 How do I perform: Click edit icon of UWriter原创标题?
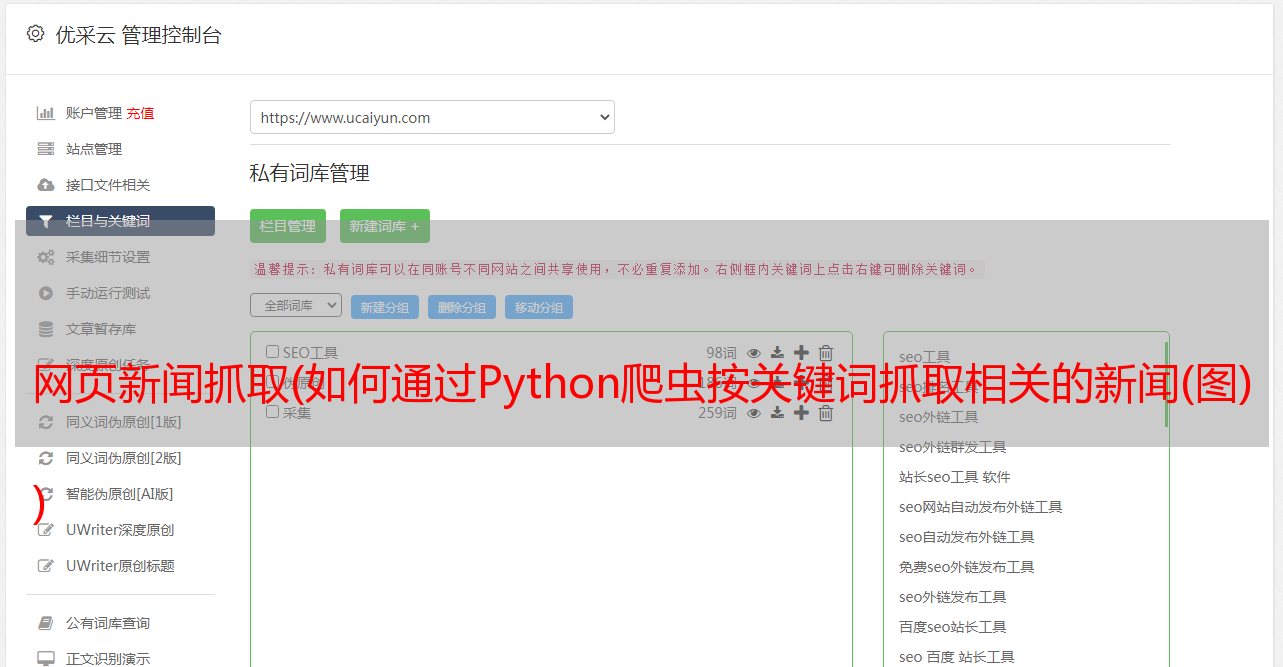click(46, 566)
